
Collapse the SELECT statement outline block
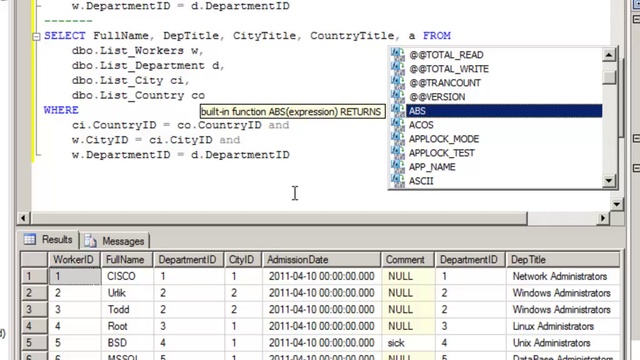[x=36, y=37]
